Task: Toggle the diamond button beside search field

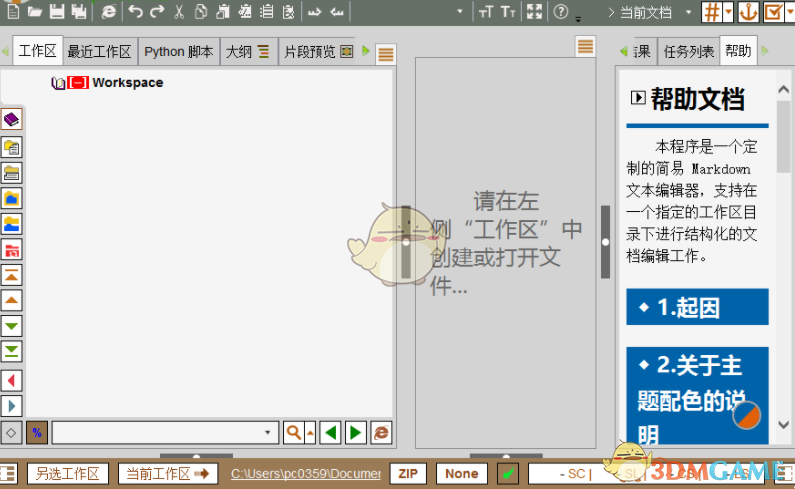Action: (x=11, y=433)
